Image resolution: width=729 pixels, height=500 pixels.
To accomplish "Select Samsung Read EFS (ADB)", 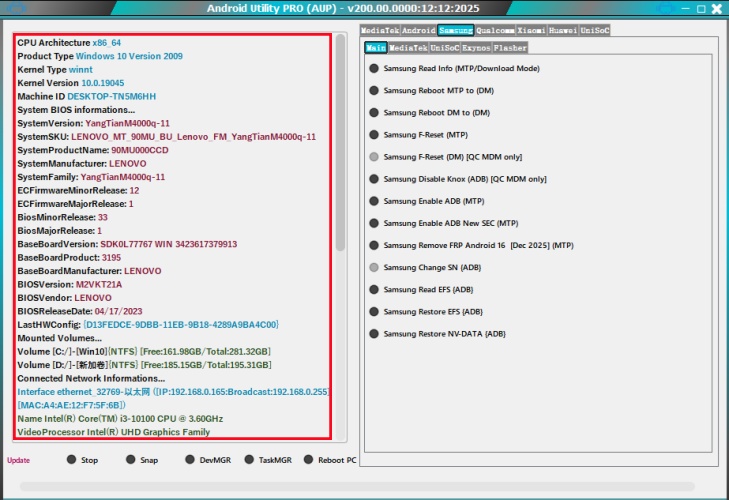I will (x=421, y=289).
